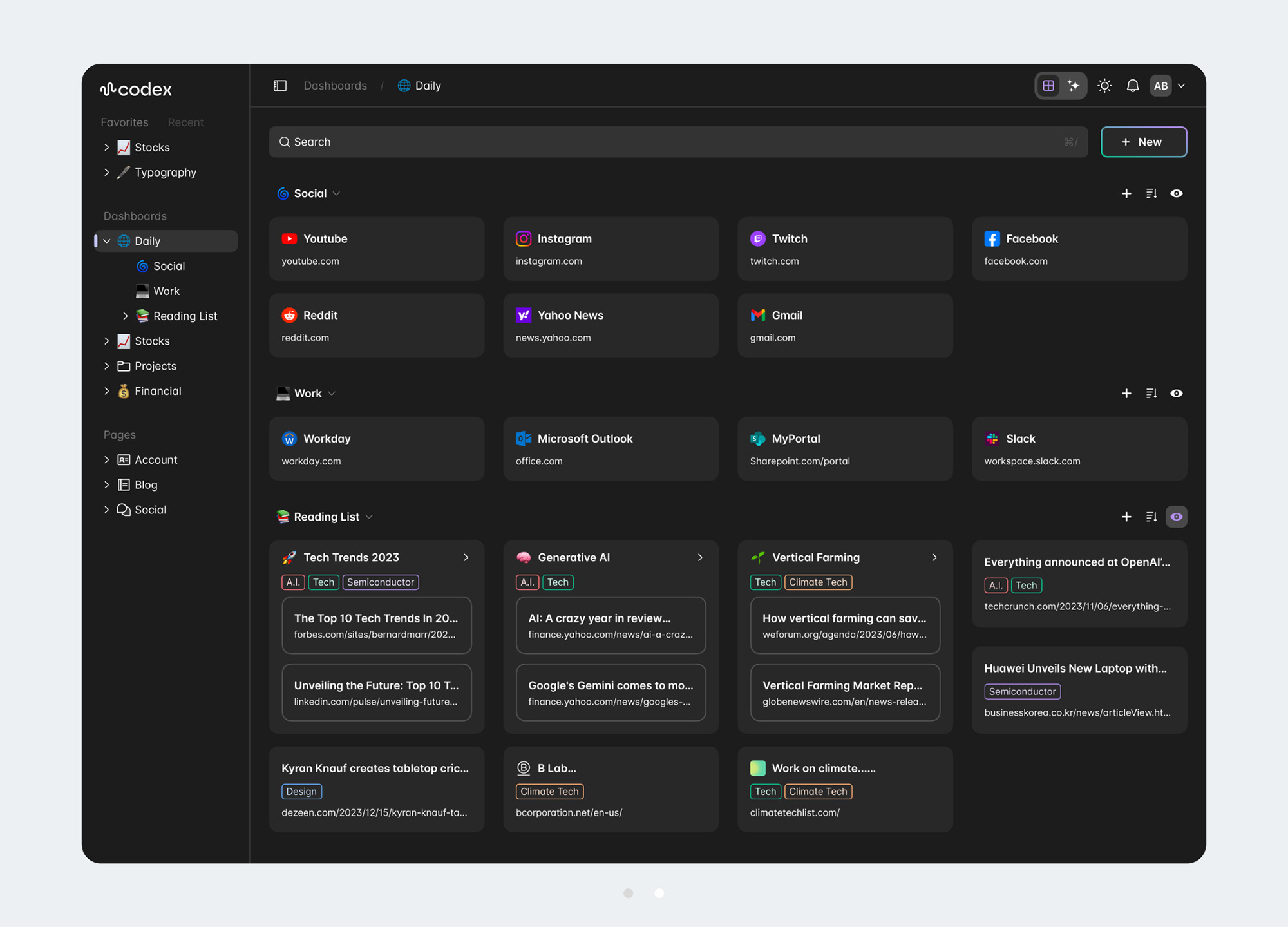The width and height of the screenshot is (1288, 927).
Task: Click the MyPortal SharePoint icon
Action: [x=758, y=439]
